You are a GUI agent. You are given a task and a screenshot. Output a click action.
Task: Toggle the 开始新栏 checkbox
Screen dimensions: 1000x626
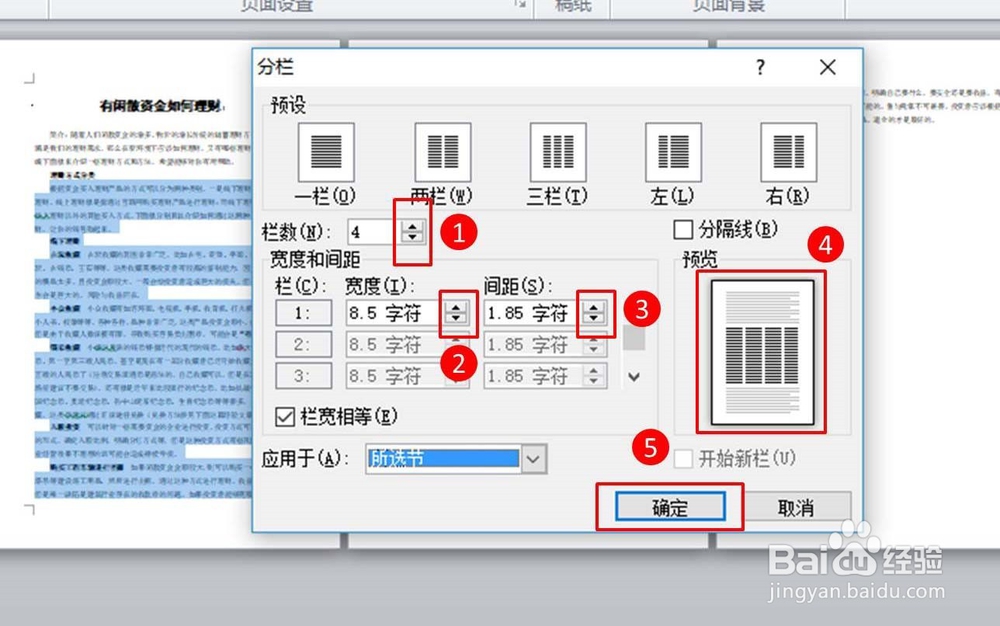[x=684, y=457]
